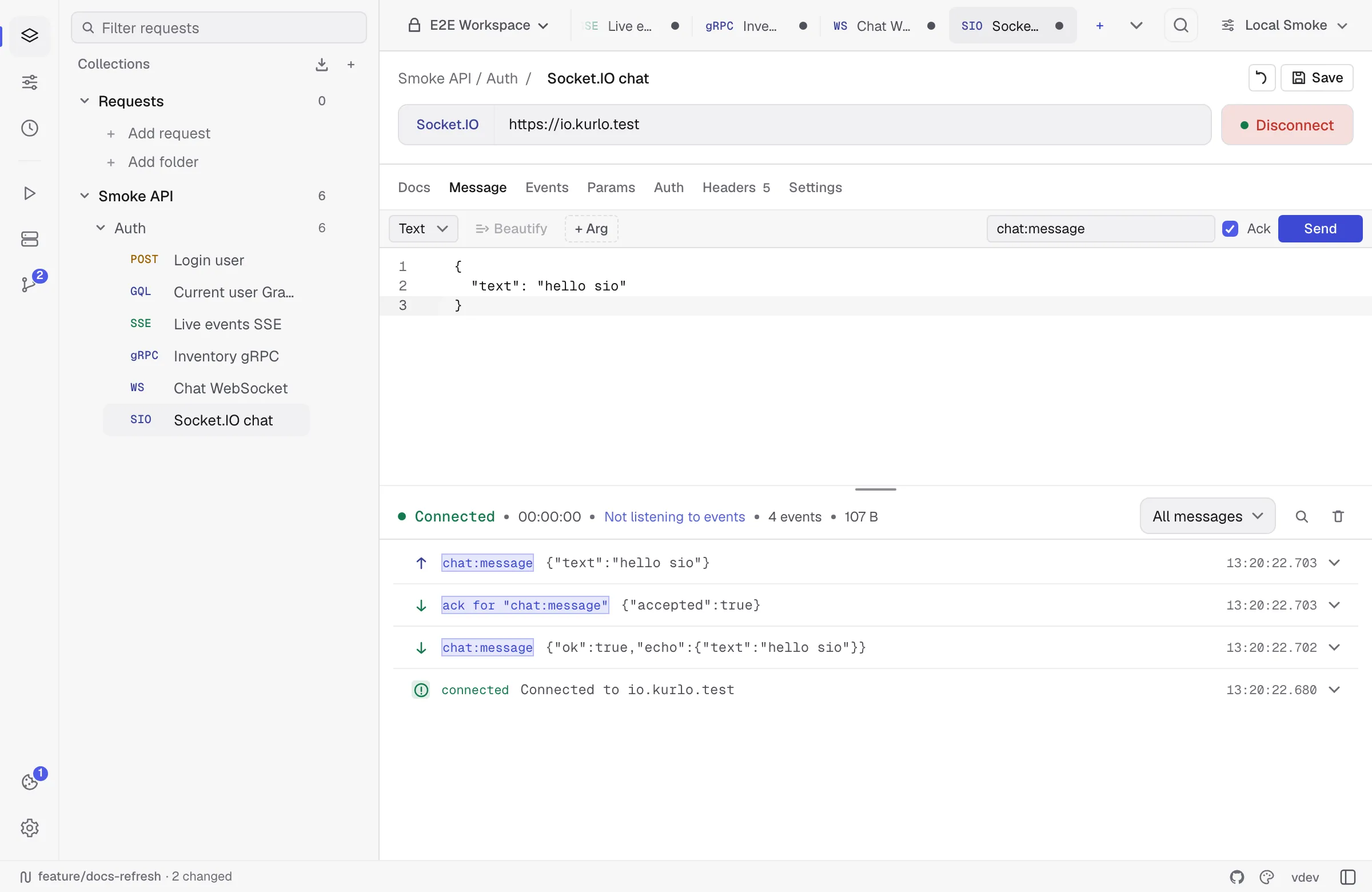Search messages in the event log

tap(1301, 517)
